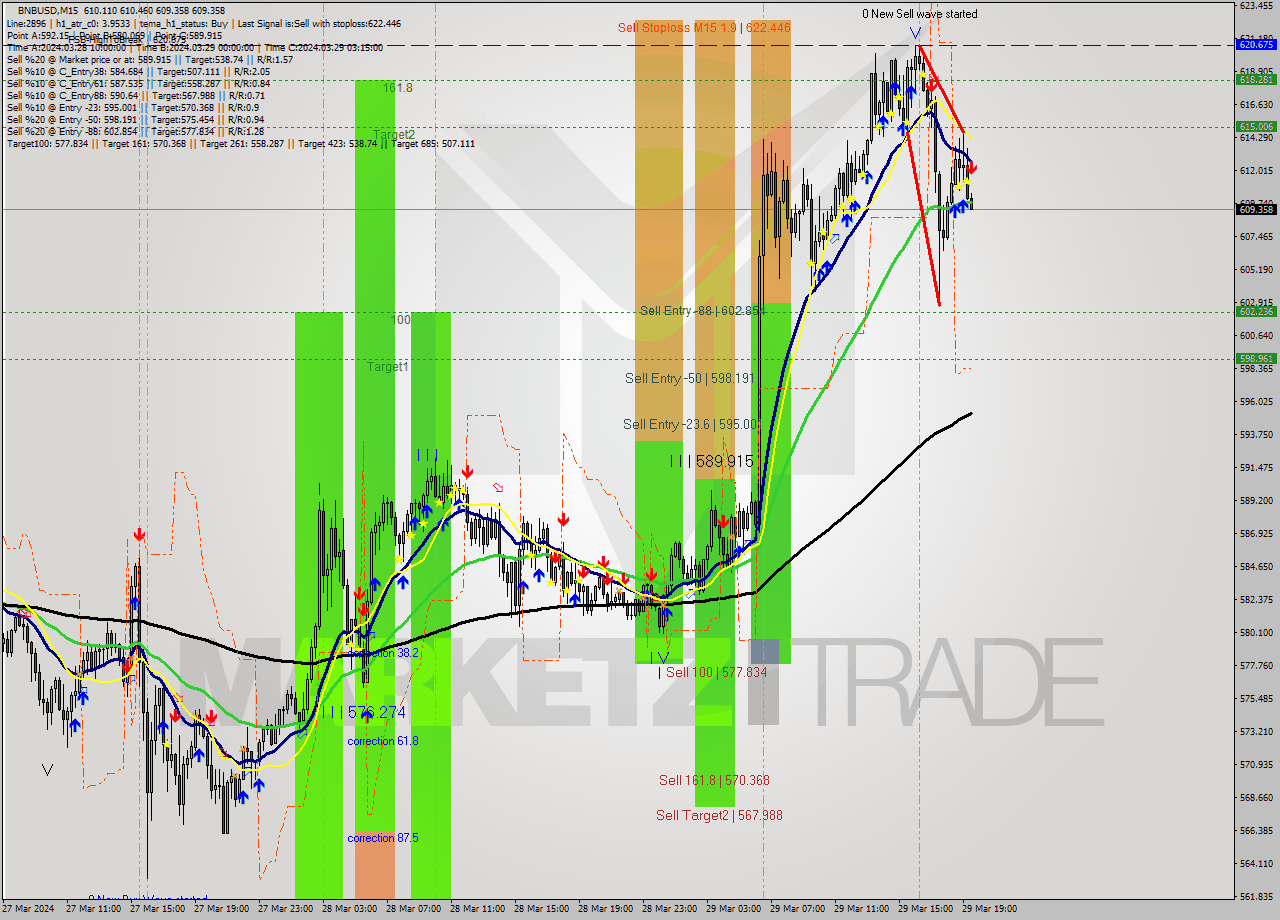This screenshot has width=1280, height=920.
Task: Select the '0 New Sell wave started' label
Action: click(x=920, y=14)
